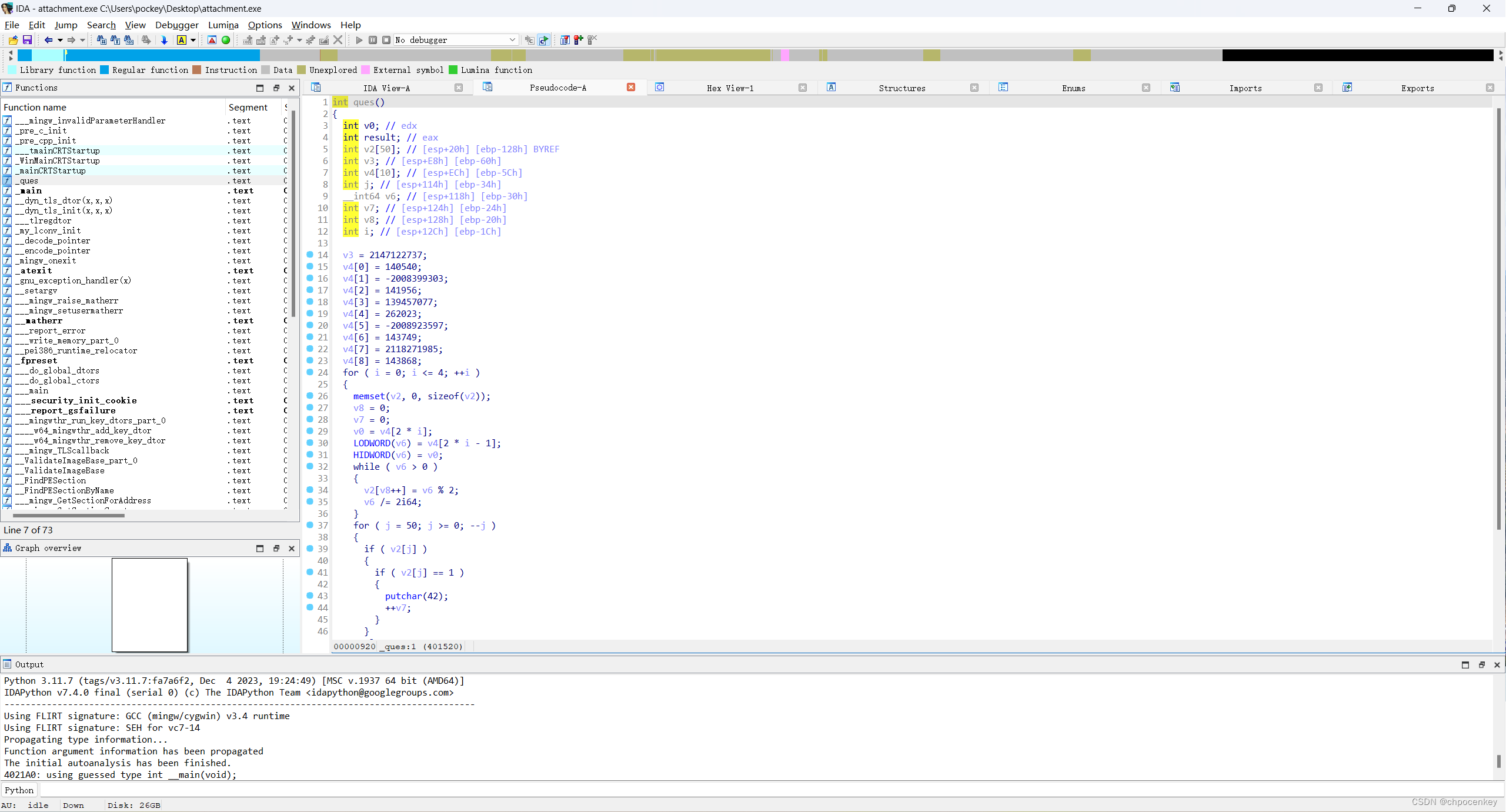The image size is (1506, 812).
Task: Click the green analysis indicator icon
Action: [x=226, y=40]
